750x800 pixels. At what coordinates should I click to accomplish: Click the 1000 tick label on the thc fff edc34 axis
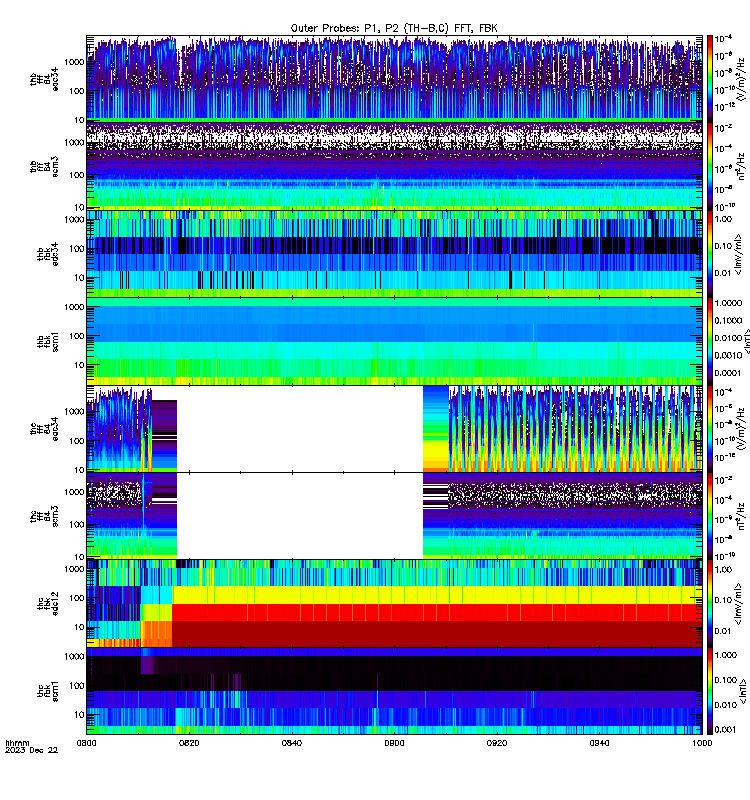tap(74, 412)
